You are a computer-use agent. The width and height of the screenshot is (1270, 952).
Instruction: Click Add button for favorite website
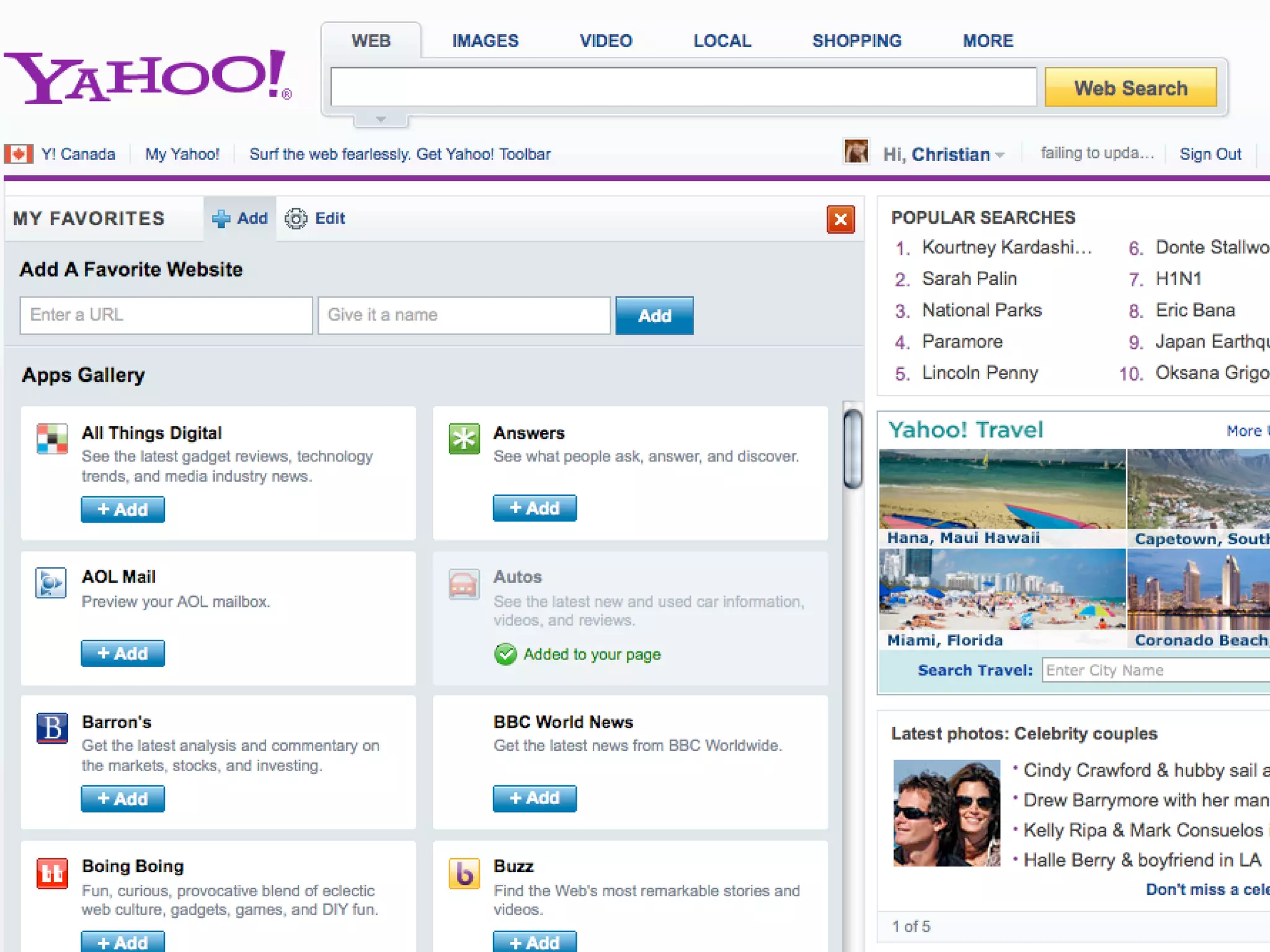654,315
